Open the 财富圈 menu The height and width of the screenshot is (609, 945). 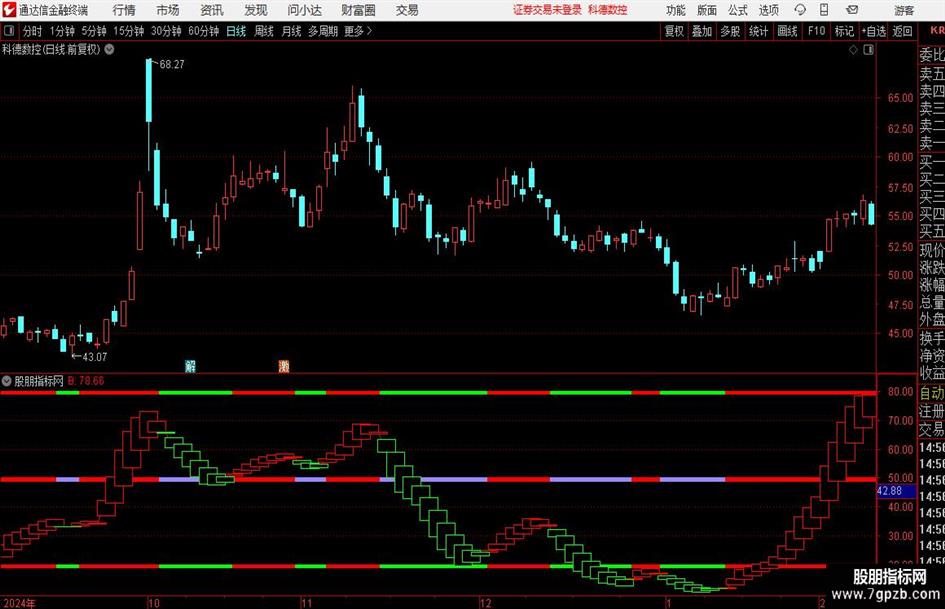click(358, 10)
